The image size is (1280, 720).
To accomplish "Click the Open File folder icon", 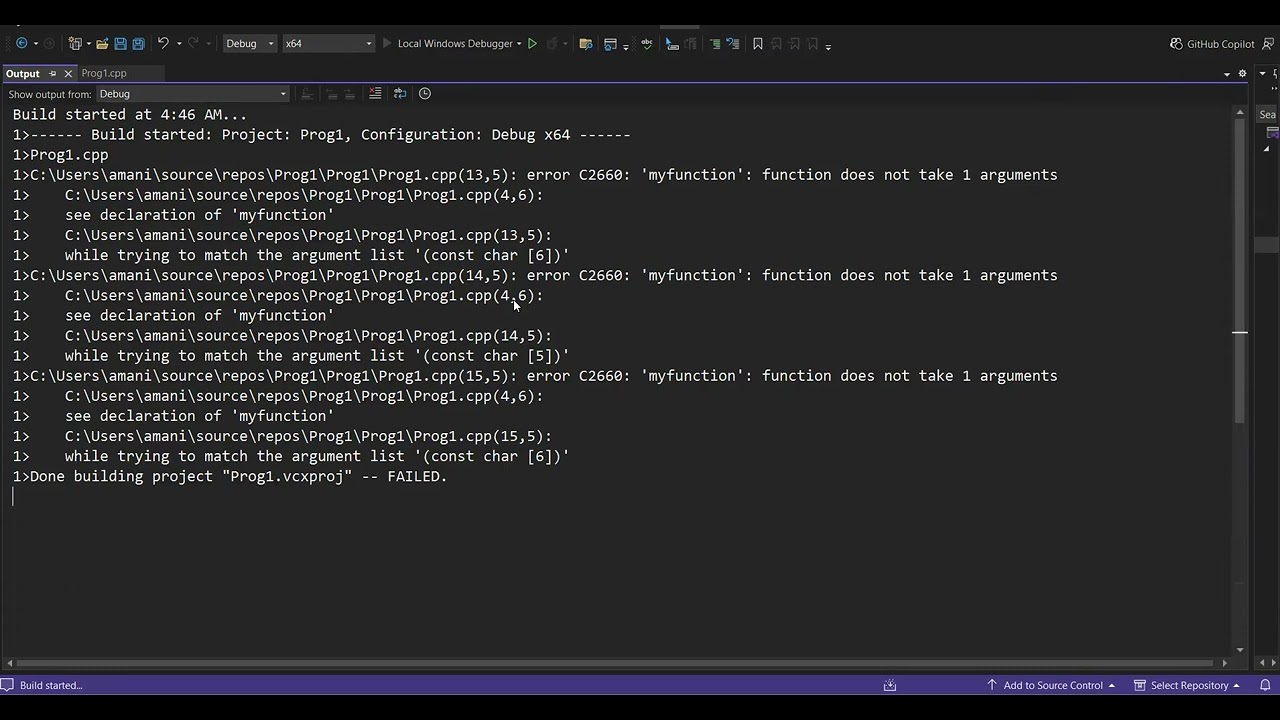I will 102,44.
